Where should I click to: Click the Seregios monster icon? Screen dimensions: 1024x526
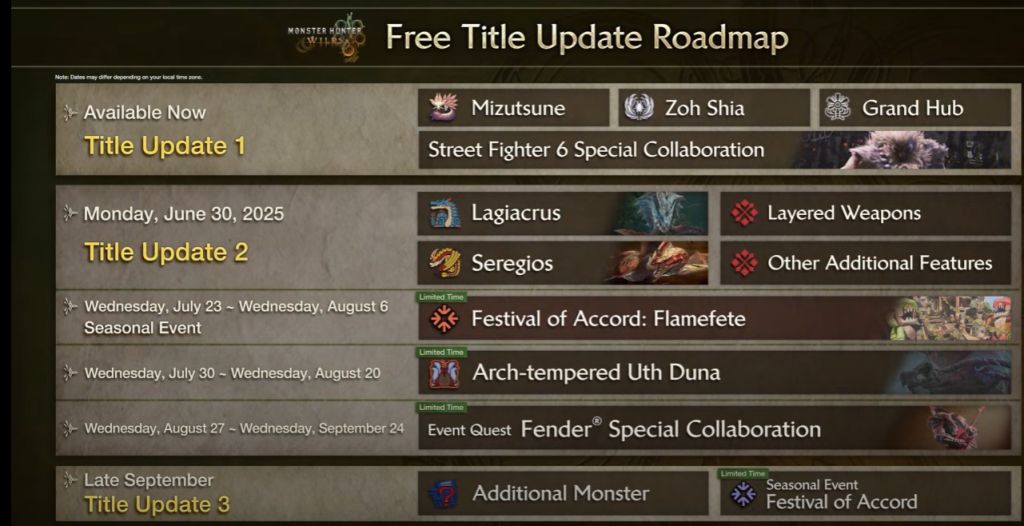445,263
